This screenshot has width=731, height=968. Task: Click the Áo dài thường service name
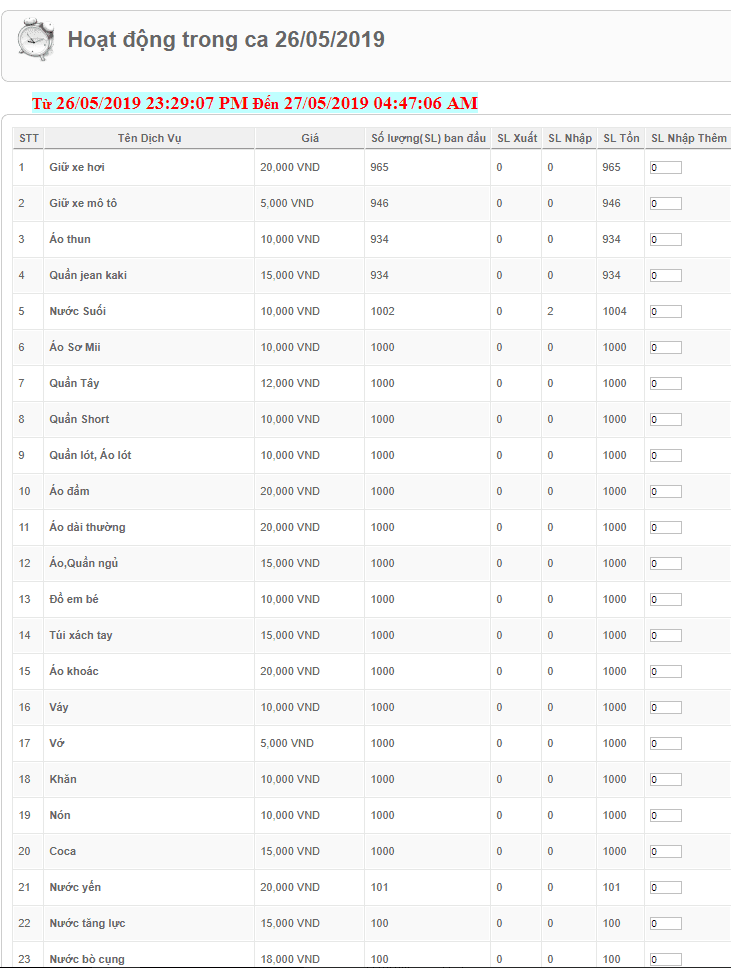coord(87,527)
